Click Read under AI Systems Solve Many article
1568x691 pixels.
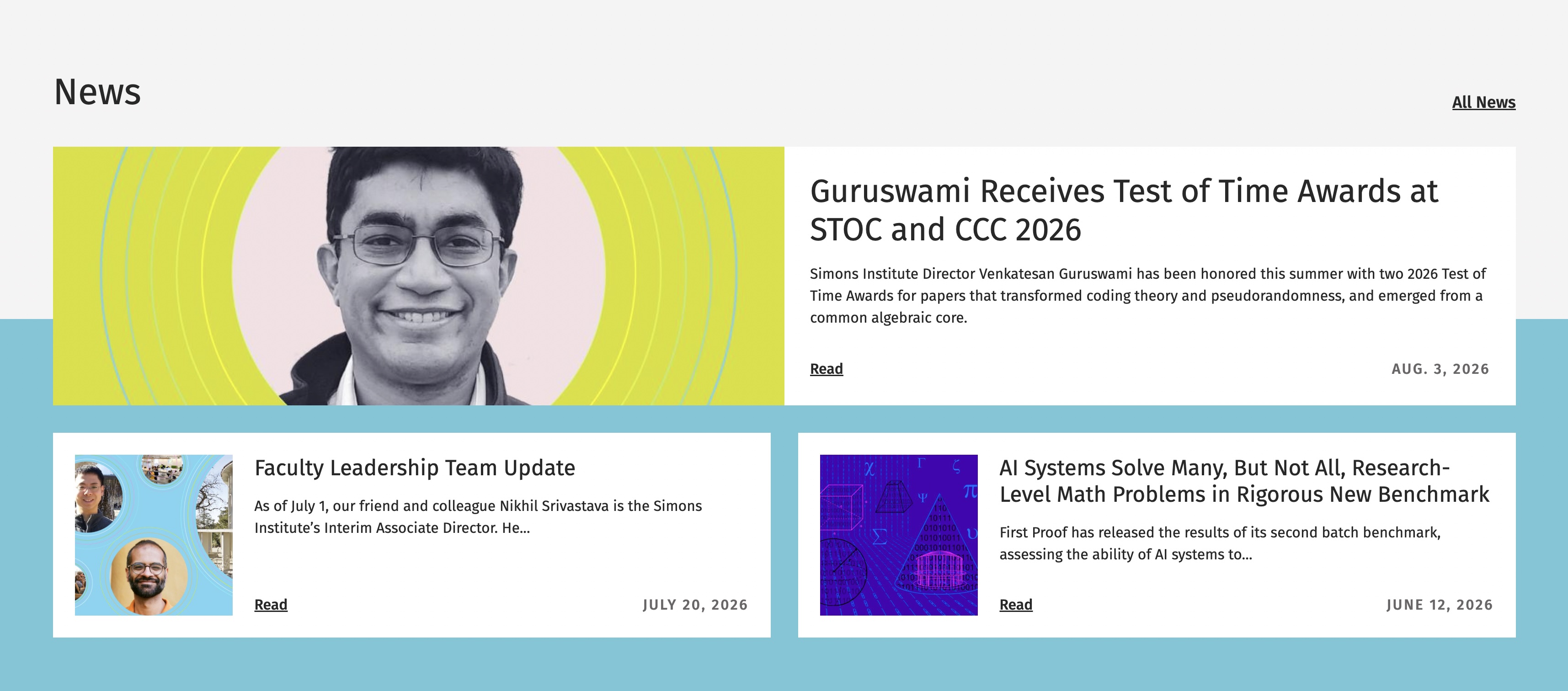[1016, 605]
